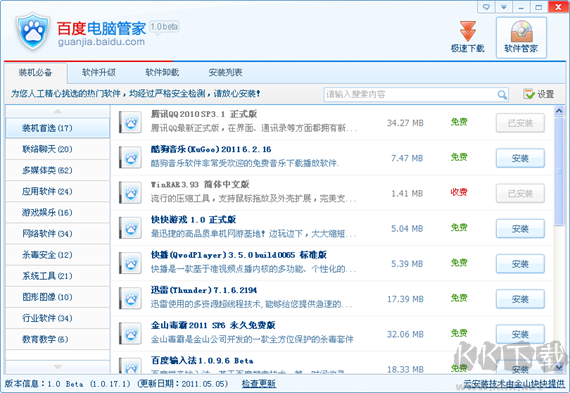Viewport: 570px width, 393px height.
Task: Click the 酷狗音乐 software icon
Action: click(x=131, y=158)
